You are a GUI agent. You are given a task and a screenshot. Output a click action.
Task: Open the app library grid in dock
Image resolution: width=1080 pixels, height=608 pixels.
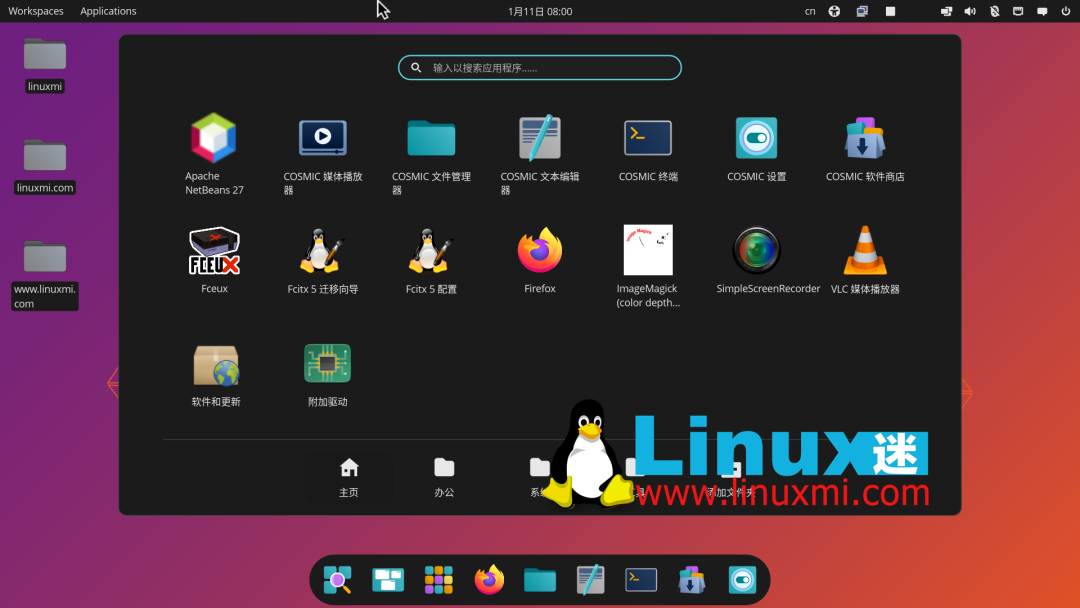coord(439,580)
